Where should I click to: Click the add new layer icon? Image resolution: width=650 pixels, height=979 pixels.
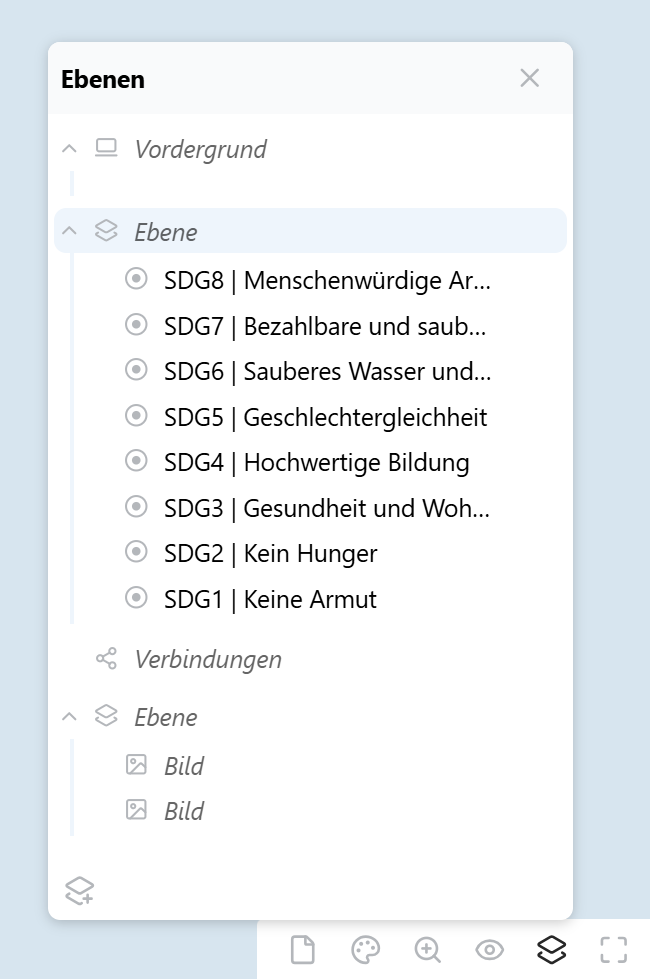(79, 889)
